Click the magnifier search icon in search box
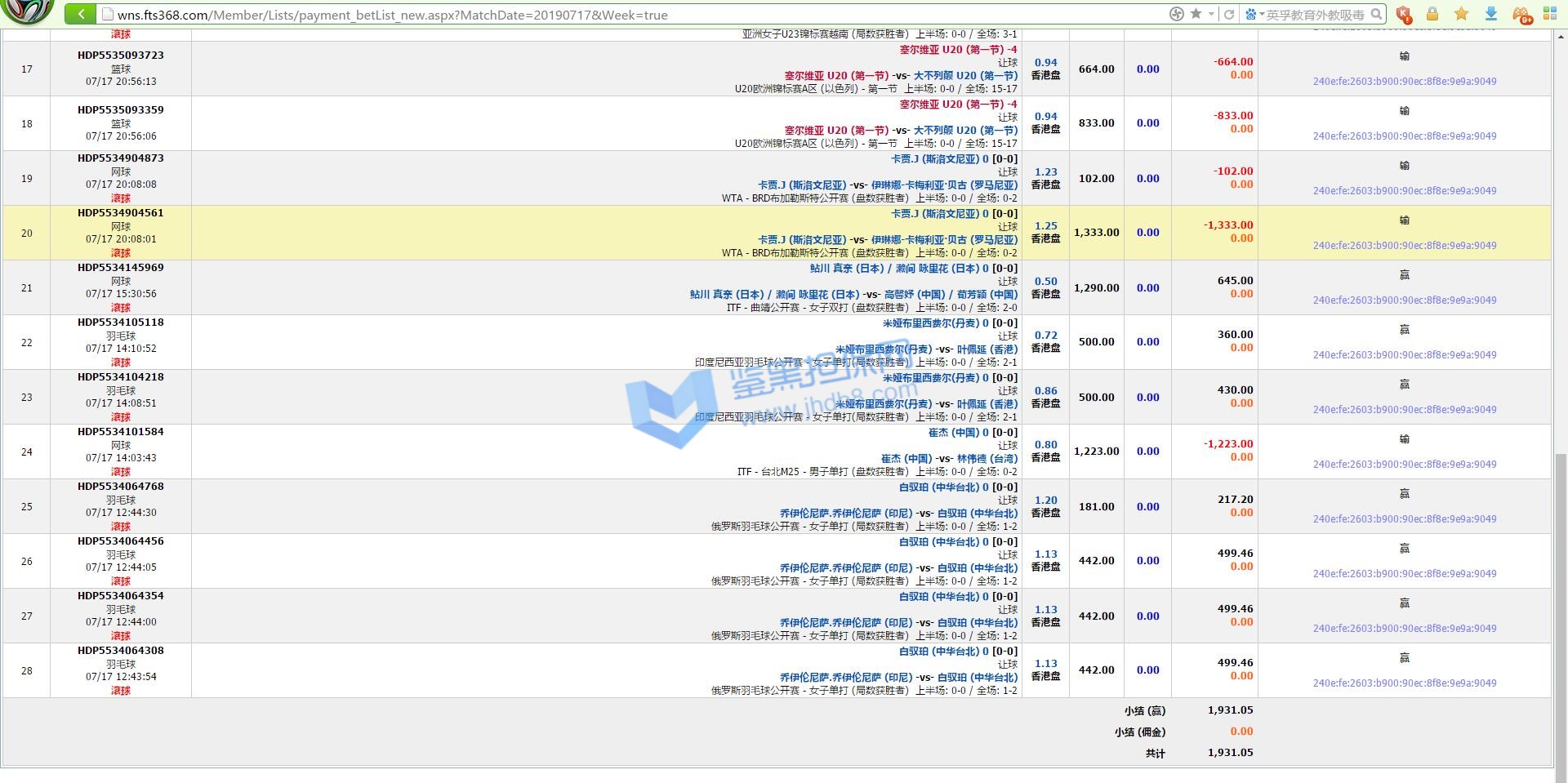Image resolution: width=1568 pixels, height=783 pixels. pos(1376,14)
